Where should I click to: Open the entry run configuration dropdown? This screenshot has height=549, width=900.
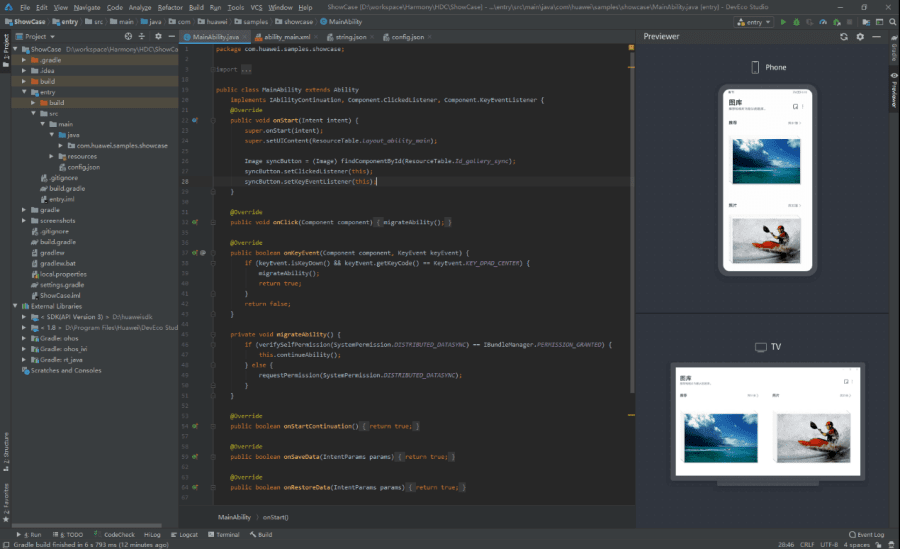[755, 21]
